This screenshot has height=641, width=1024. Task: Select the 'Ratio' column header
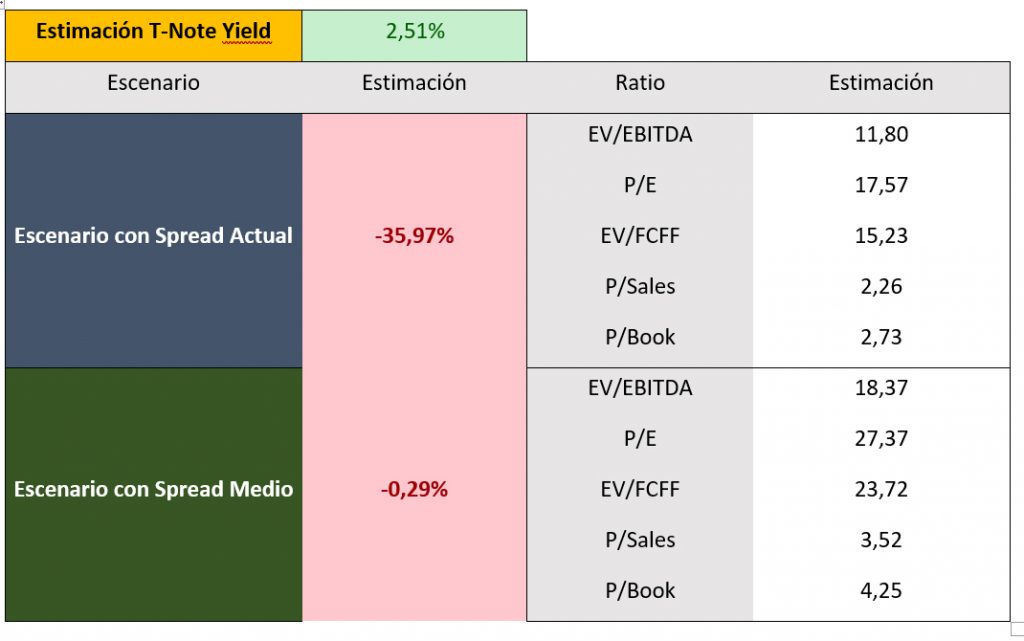[x=640, y=83]
